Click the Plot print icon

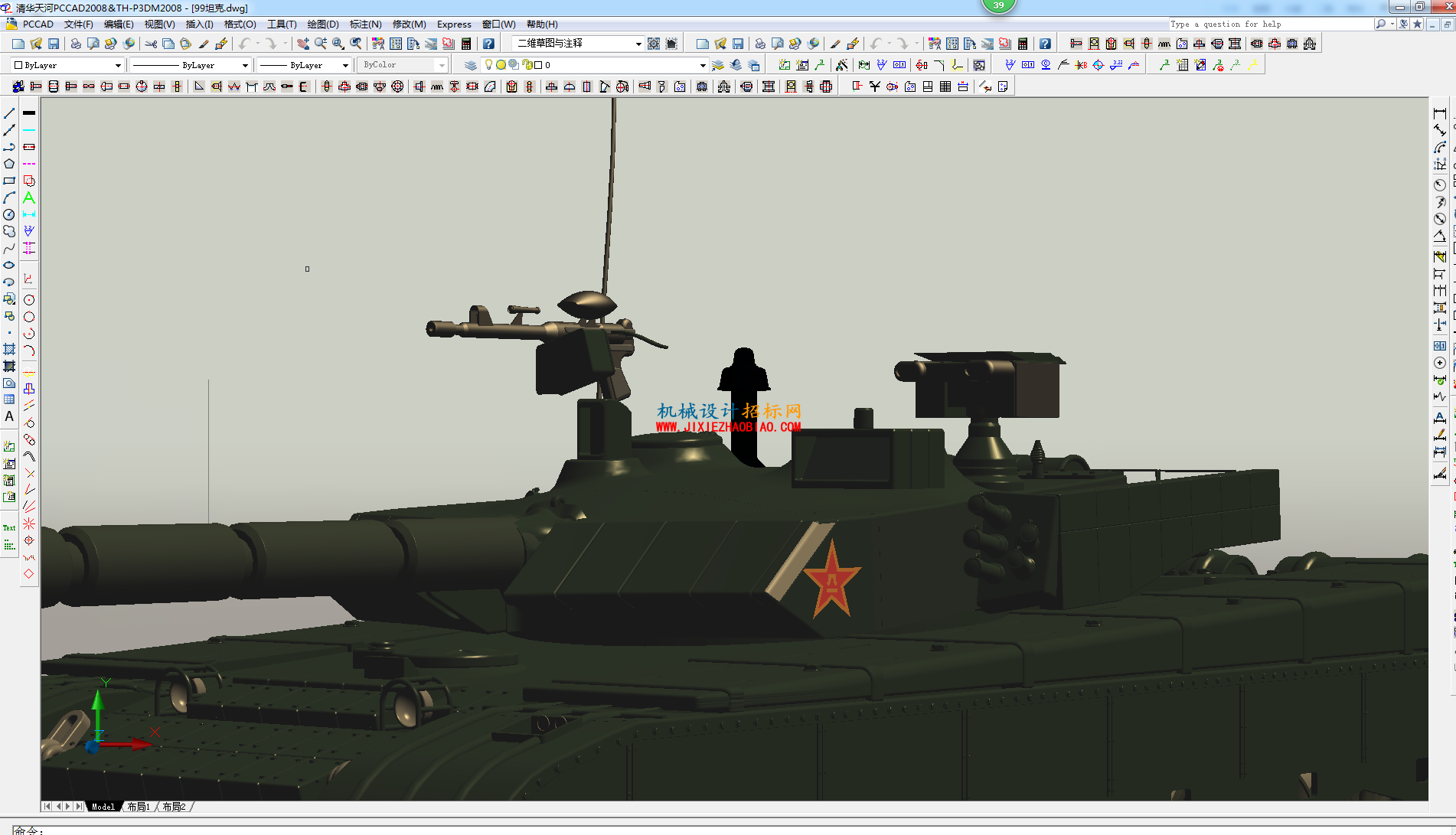76,44
